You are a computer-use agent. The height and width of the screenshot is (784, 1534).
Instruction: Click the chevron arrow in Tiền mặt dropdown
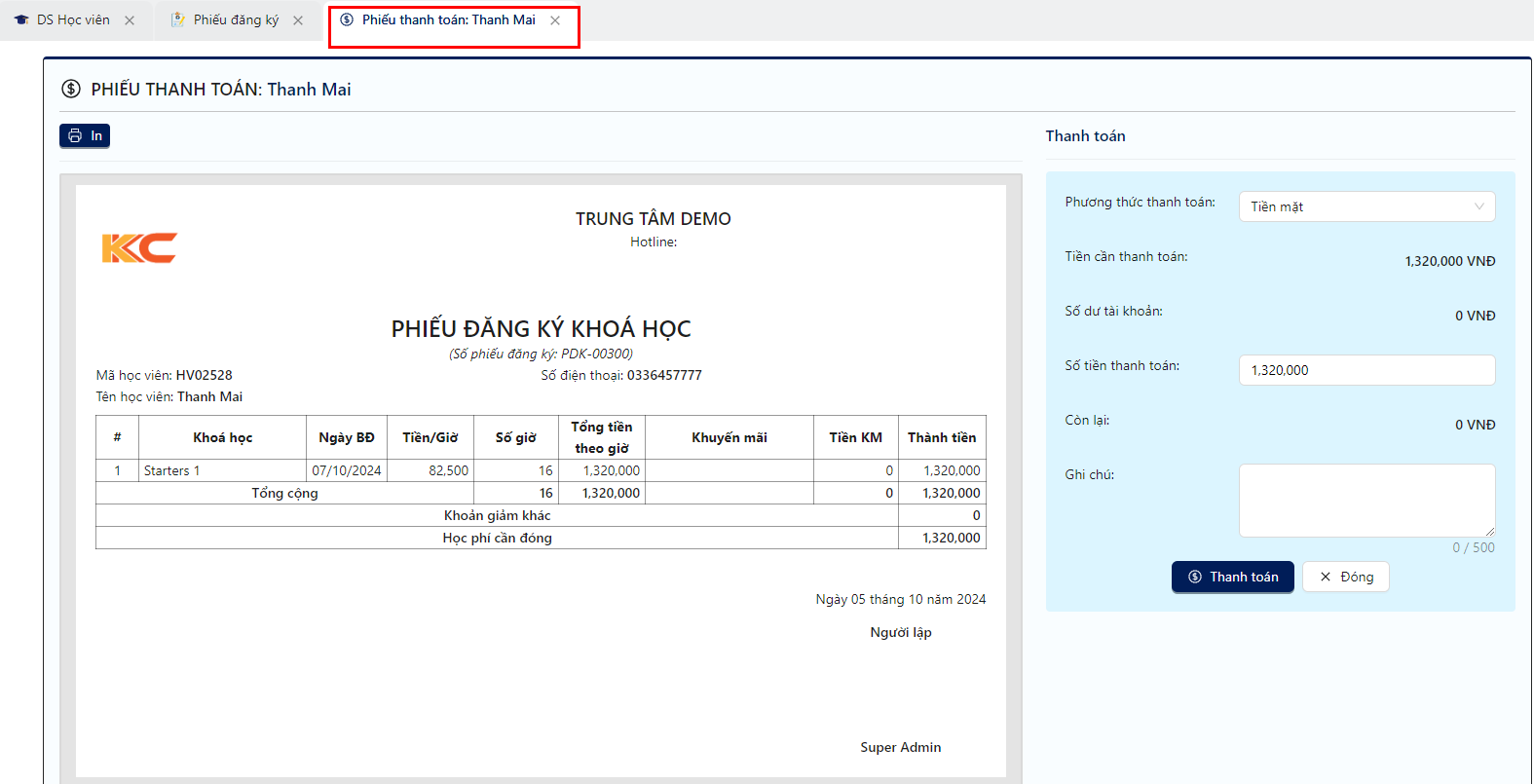tap(1478, 206)
